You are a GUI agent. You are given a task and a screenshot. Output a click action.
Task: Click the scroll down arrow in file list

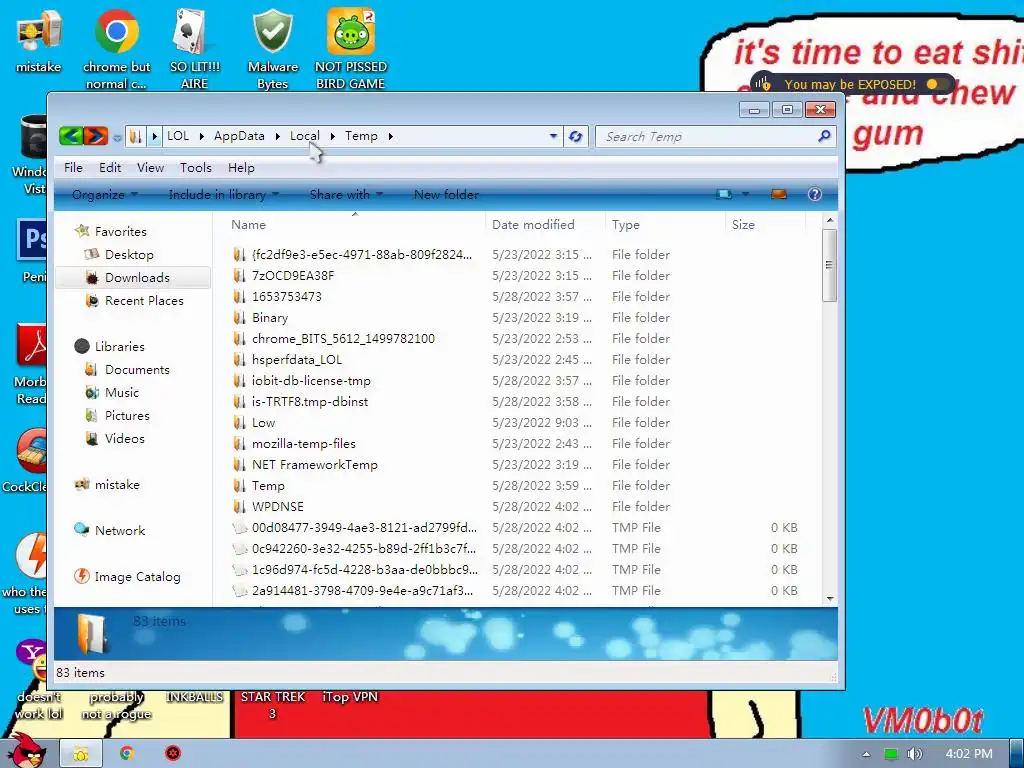[829, 598]
